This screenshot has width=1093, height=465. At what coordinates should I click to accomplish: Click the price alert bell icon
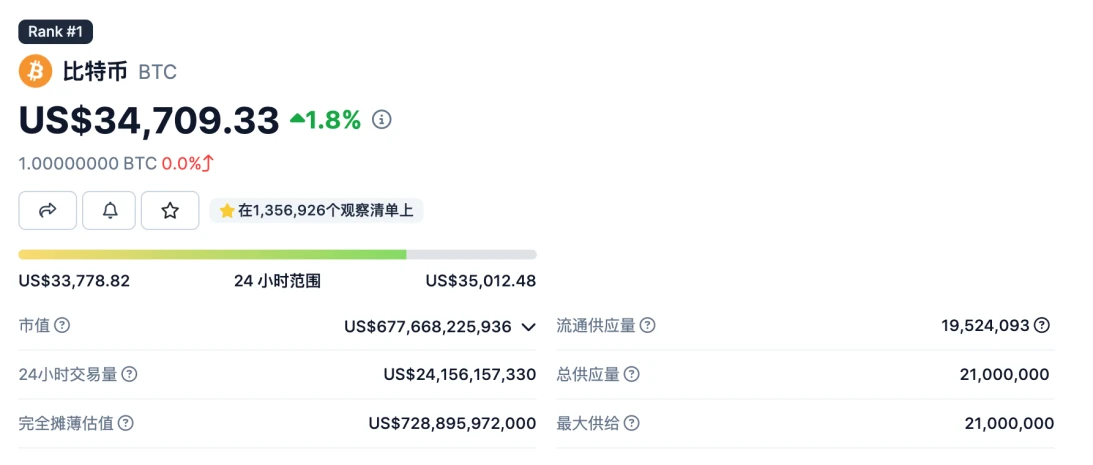[110, 210]
